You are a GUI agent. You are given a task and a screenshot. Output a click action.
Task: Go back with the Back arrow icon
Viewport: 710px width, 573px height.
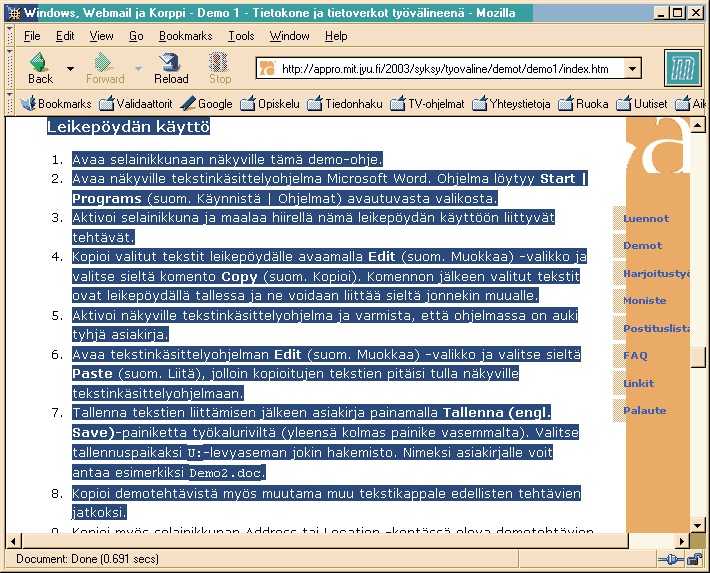(x=39, y=63)
